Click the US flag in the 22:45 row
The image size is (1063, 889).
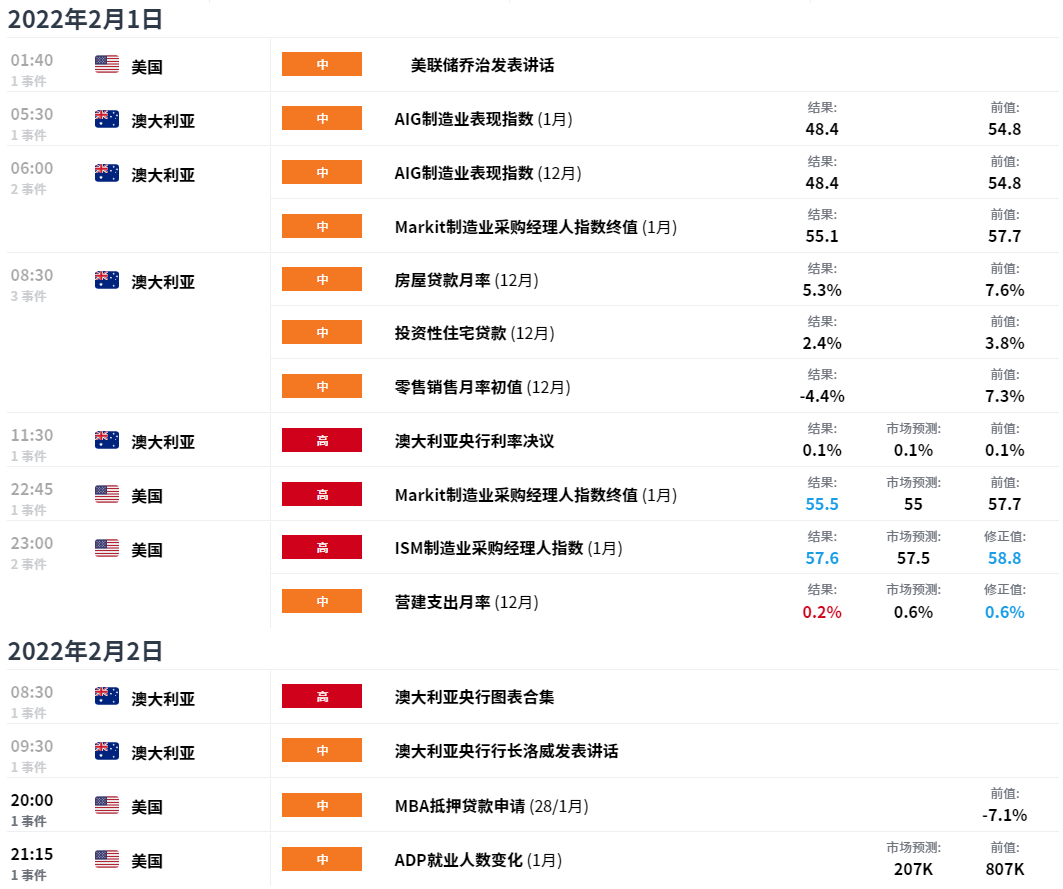tap(106, 494)
